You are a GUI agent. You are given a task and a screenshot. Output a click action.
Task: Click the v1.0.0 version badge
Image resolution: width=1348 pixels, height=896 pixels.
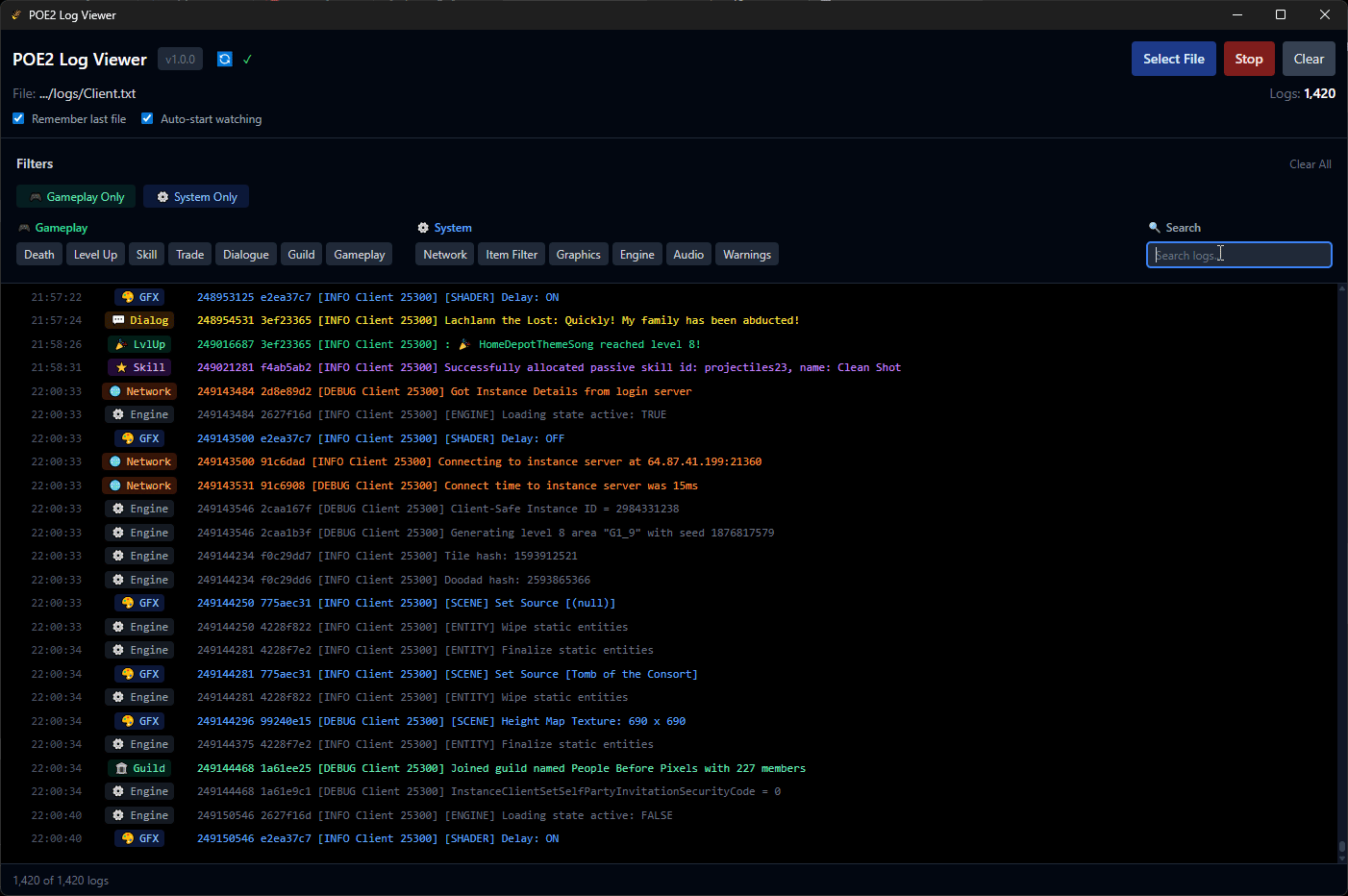[180, 60]
